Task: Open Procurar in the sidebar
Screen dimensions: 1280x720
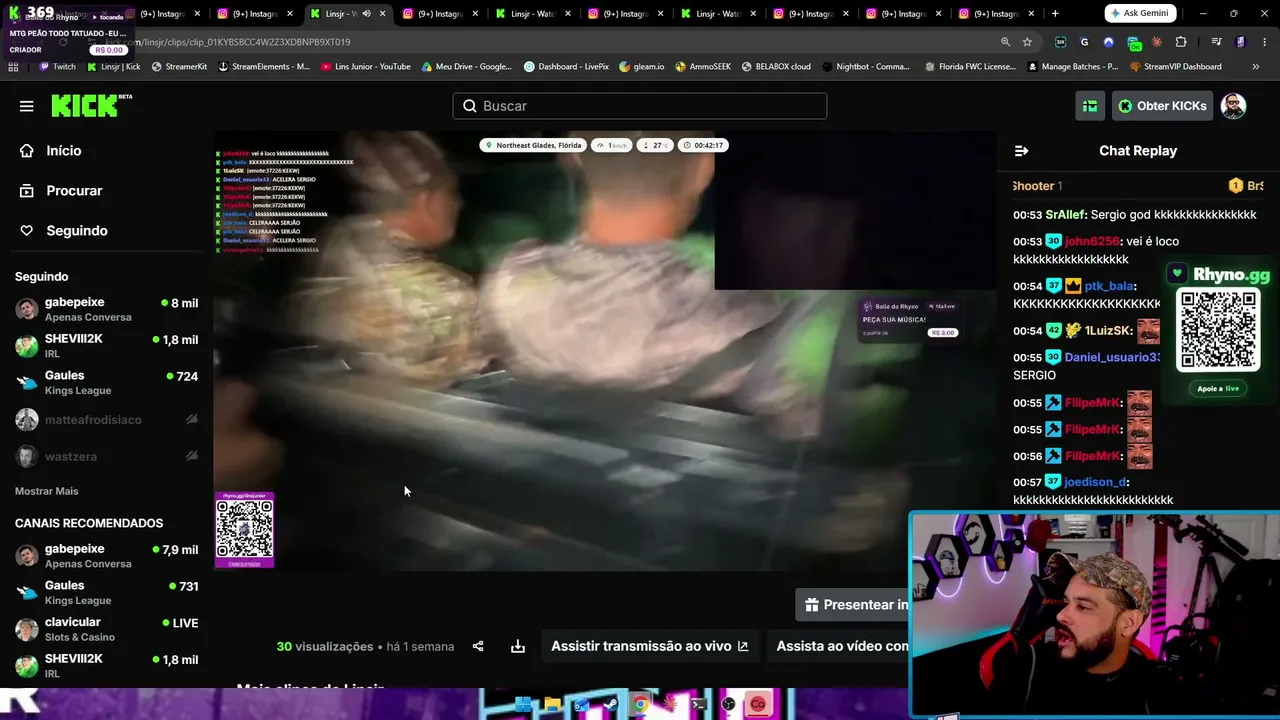Action: 61,191
